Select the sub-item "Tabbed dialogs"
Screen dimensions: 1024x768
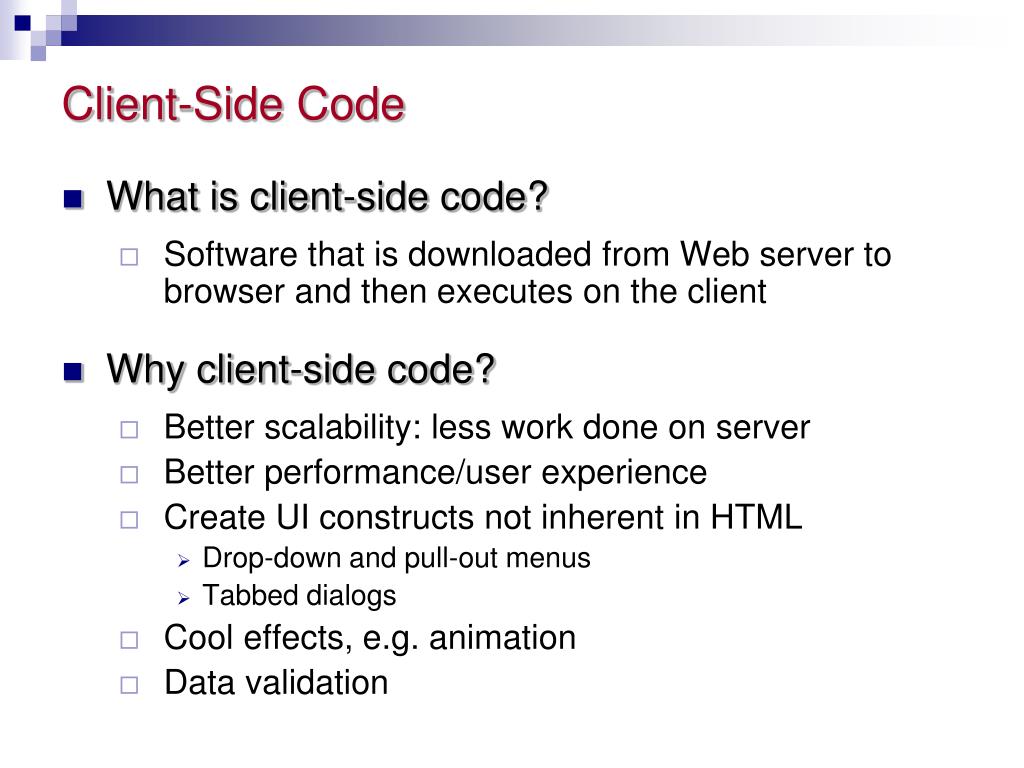pyautogui.click(x=299, y=596)
